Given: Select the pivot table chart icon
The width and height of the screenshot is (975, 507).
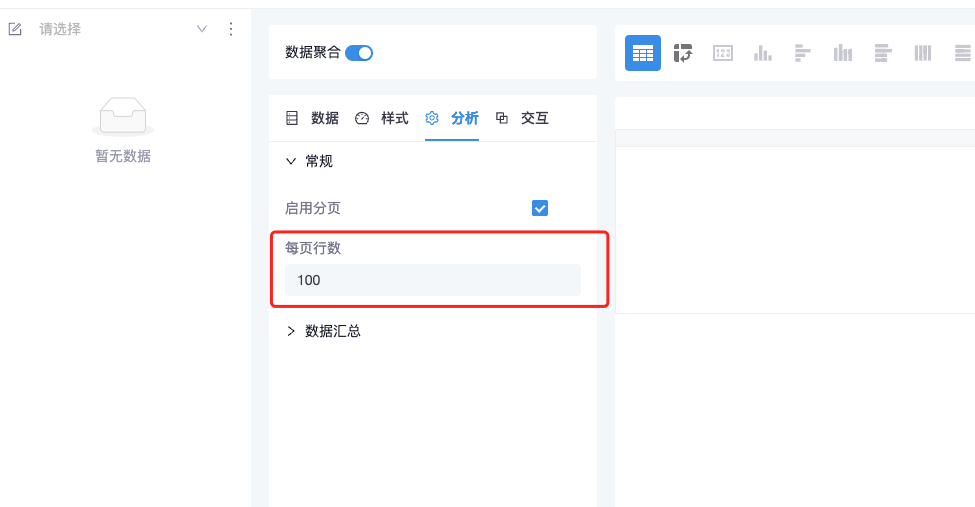Looking at the screenshot, I should click(683, 53).
